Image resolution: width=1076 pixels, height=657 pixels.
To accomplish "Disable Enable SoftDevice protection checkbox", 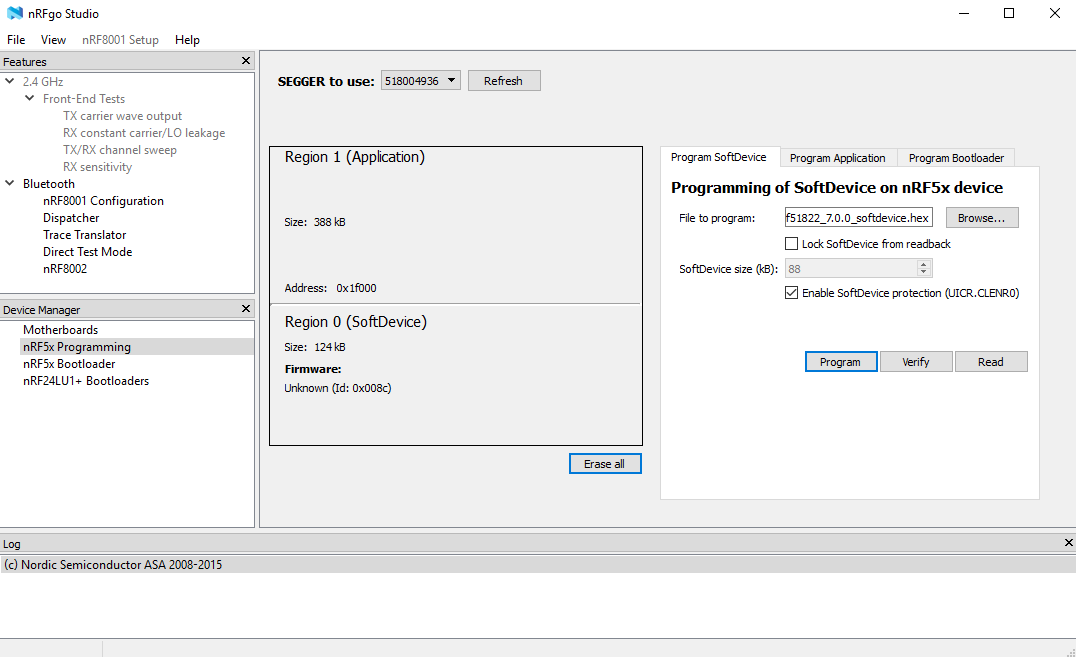I will pos(791,293).
